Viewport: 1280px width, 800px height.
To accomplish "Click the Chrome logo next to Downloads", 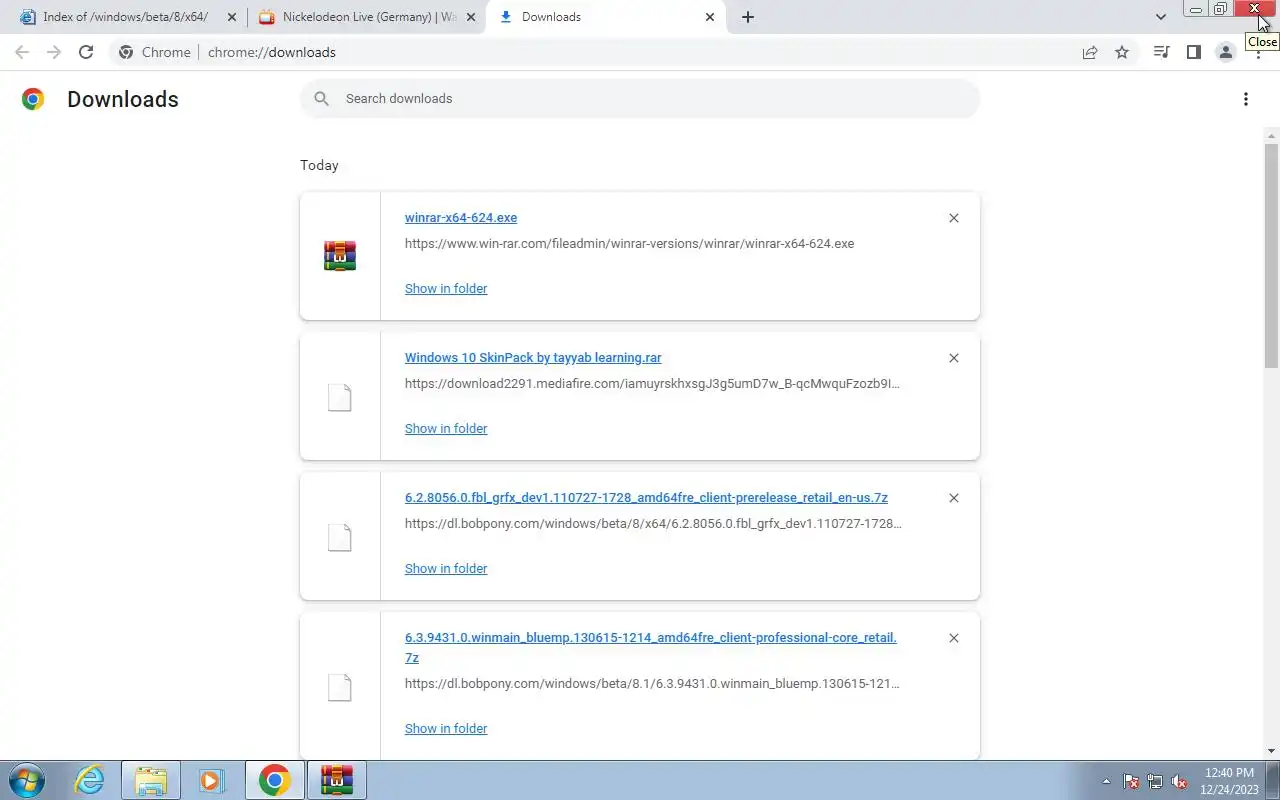I will (33, 99).
